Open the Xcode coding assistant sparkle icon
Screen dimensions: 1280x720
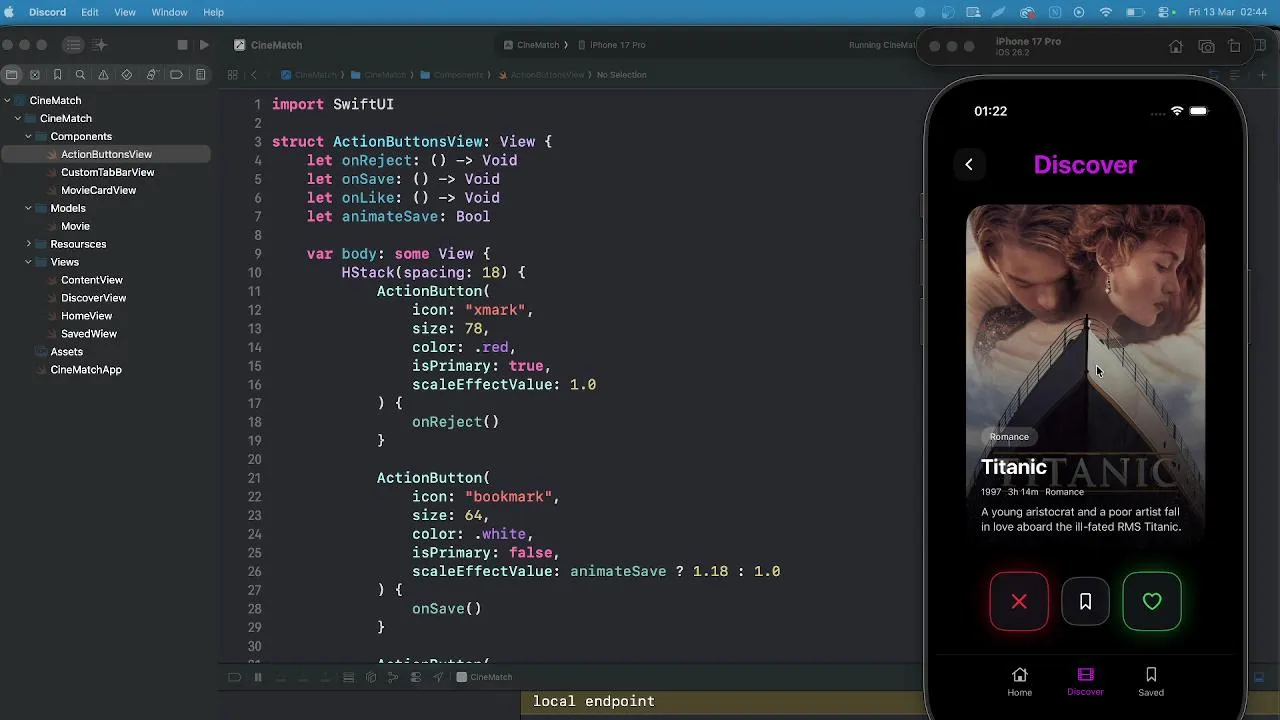click(99, 45)
